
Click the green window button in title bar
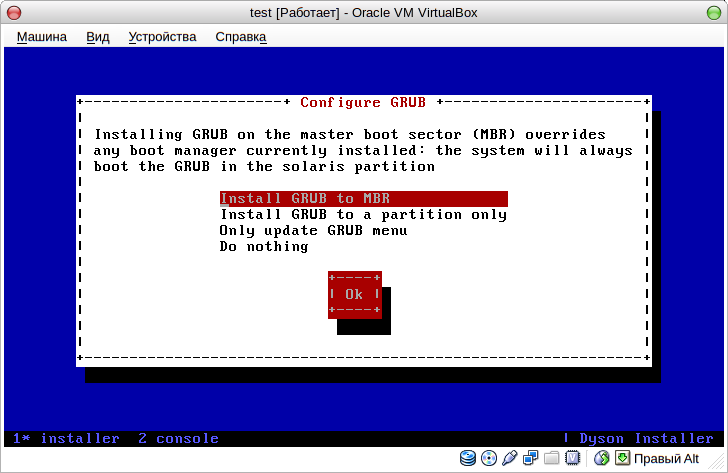click(714, 13)
